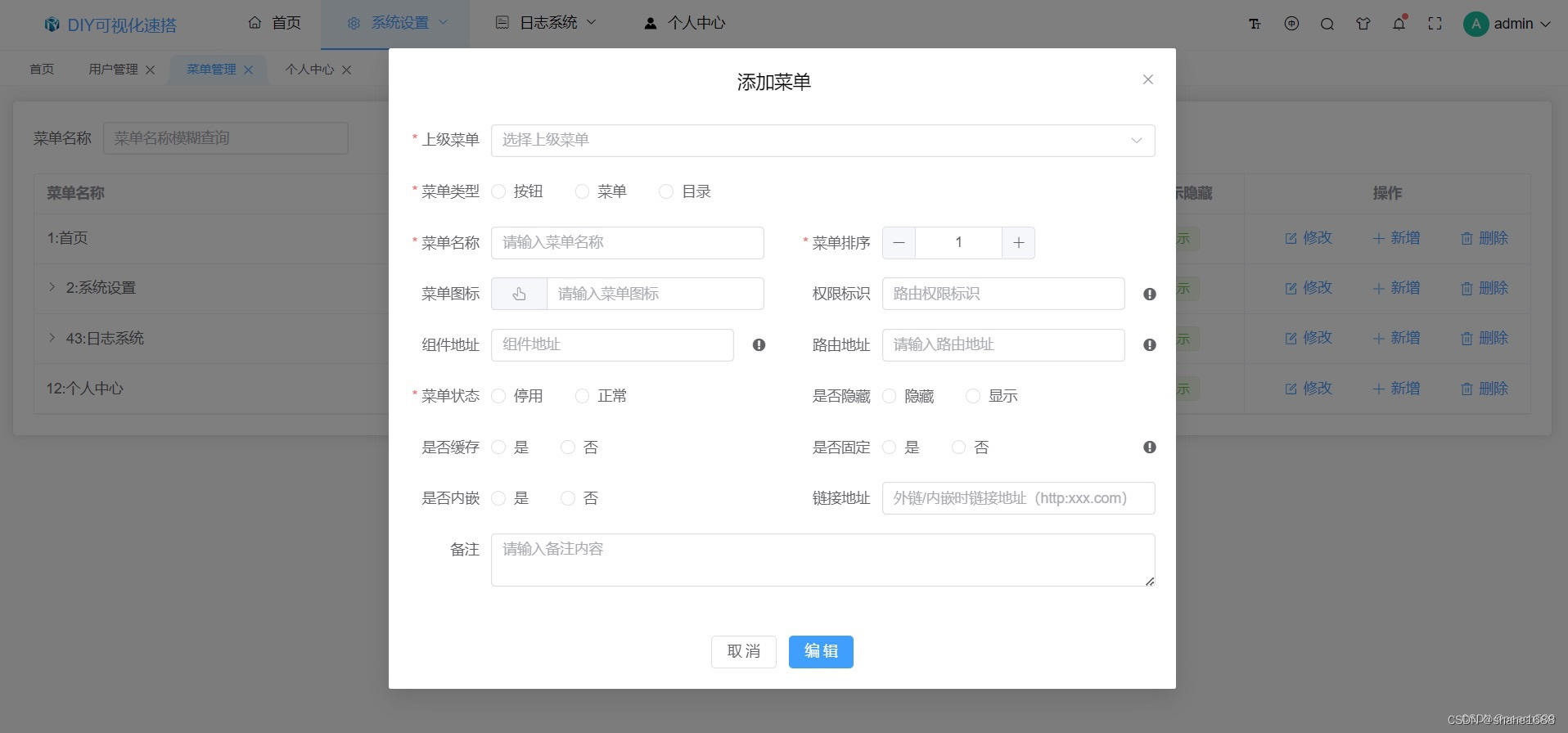This screenshot has width=1568, height=733.
Task: Click 新增 in the 1:首页 row
Action: (x=1396, y=238)
